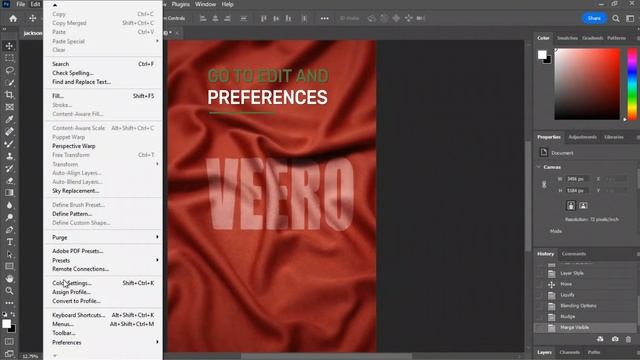Switch to the Adjustments tab
Image resolution: width=640 pixels, height=360 pixels.
point(582,137)
